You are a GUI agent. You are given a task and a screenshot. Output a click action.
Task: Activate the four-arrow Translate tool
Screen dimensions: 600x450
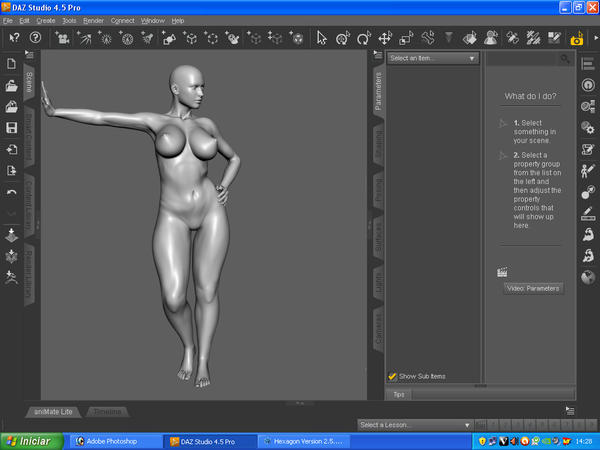tap(384, 38)
